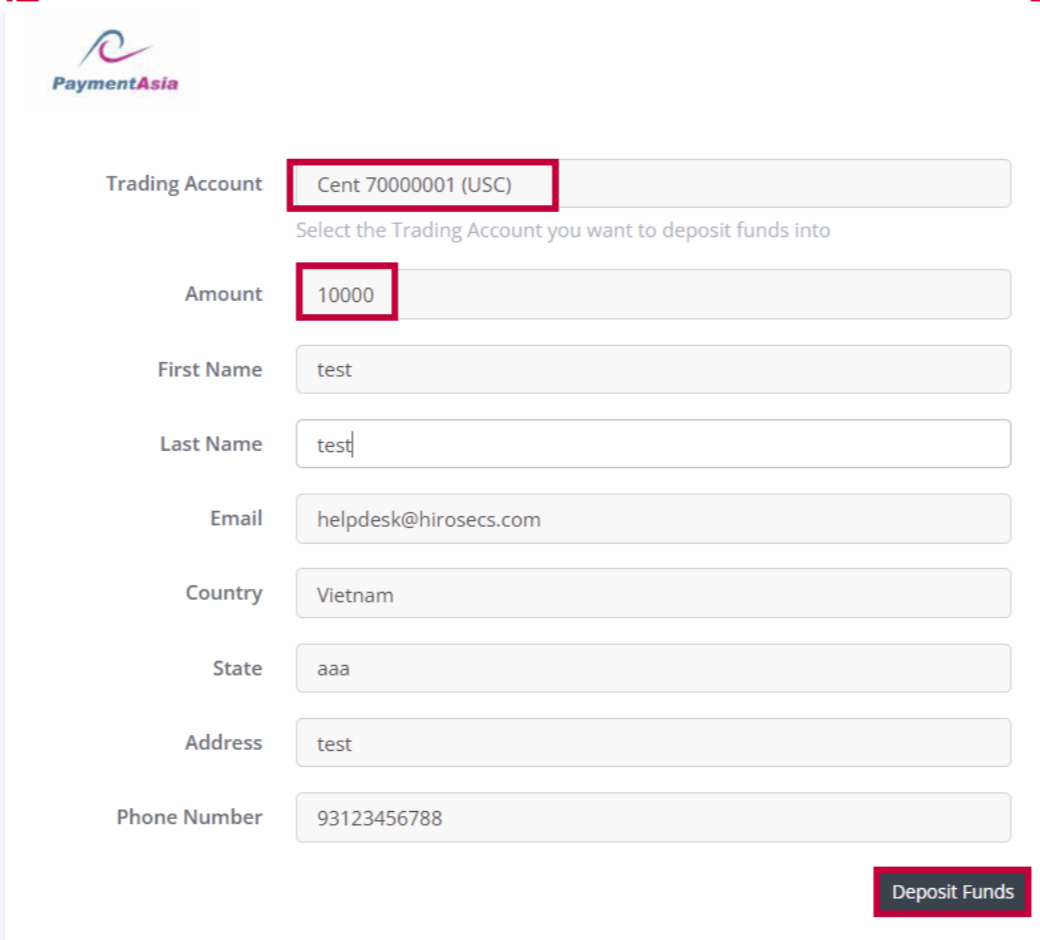Click the trading account helper text
1040x940 pixels.
tap(563, 231)
